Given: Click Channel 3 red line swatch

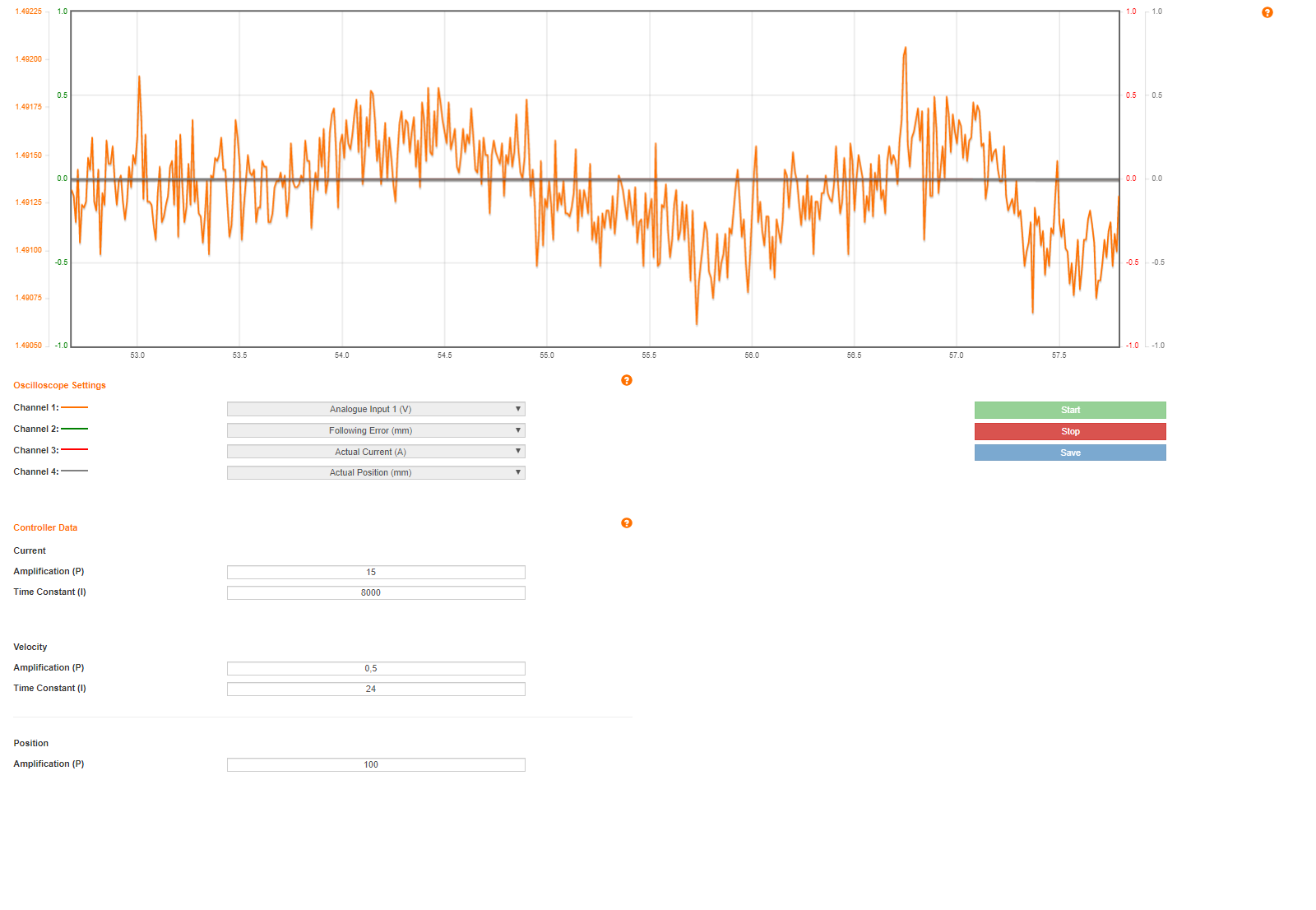Looking at the screenshot, I should 74,450.
